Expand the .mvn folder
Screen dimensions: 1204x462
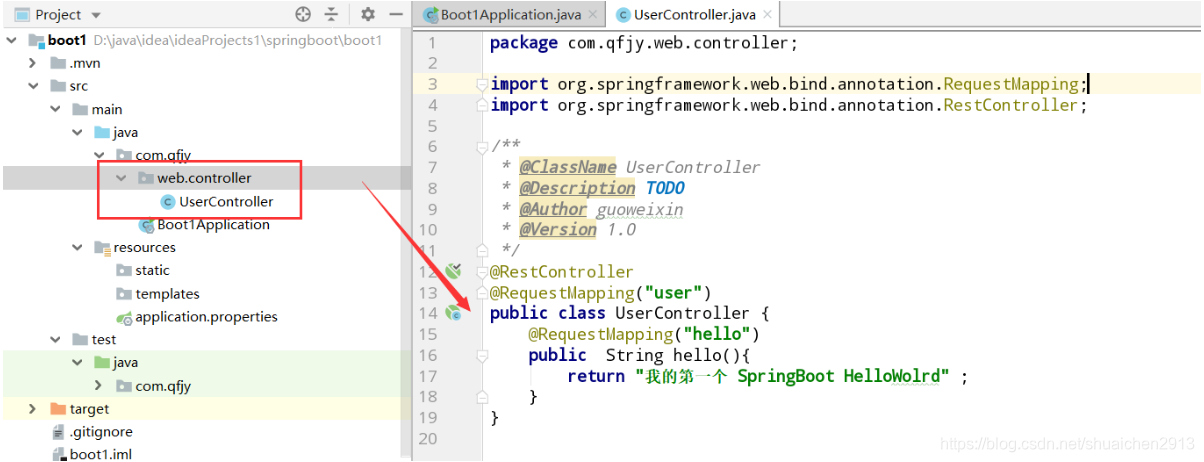pyautogui.click(x=34, y=63)
